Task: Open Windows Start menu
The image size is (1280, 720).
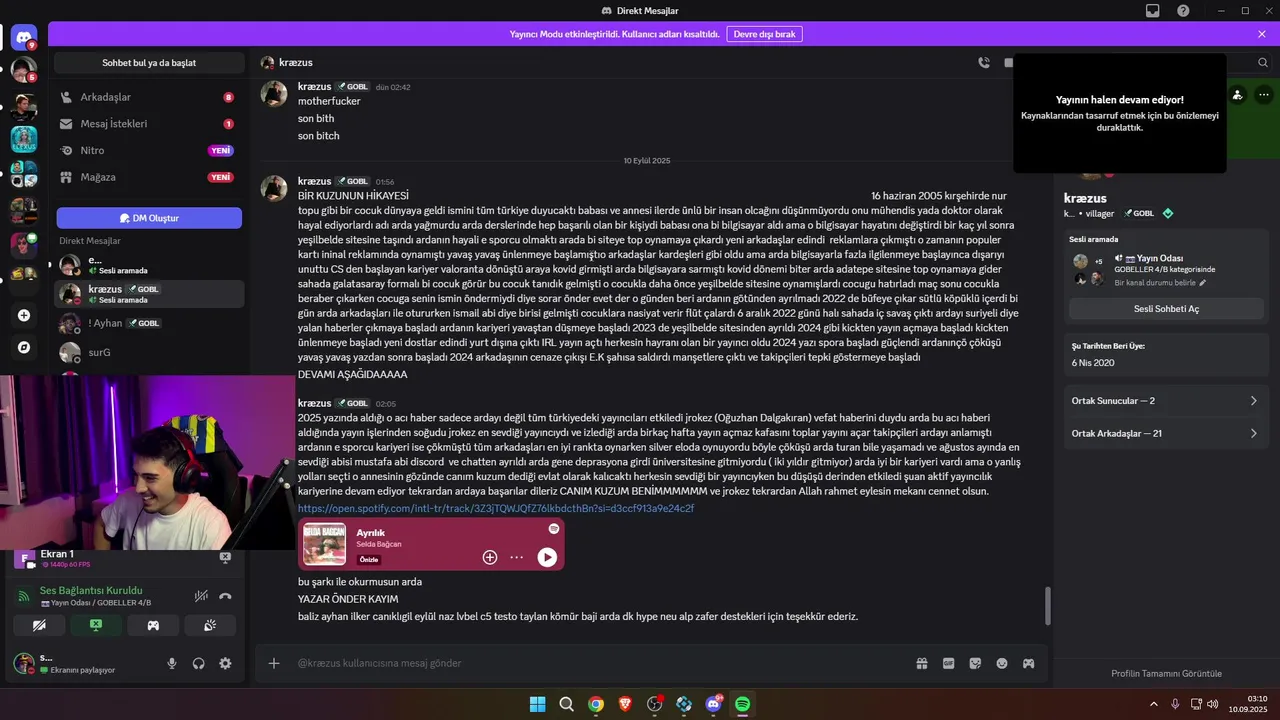Action: [537, 704]
